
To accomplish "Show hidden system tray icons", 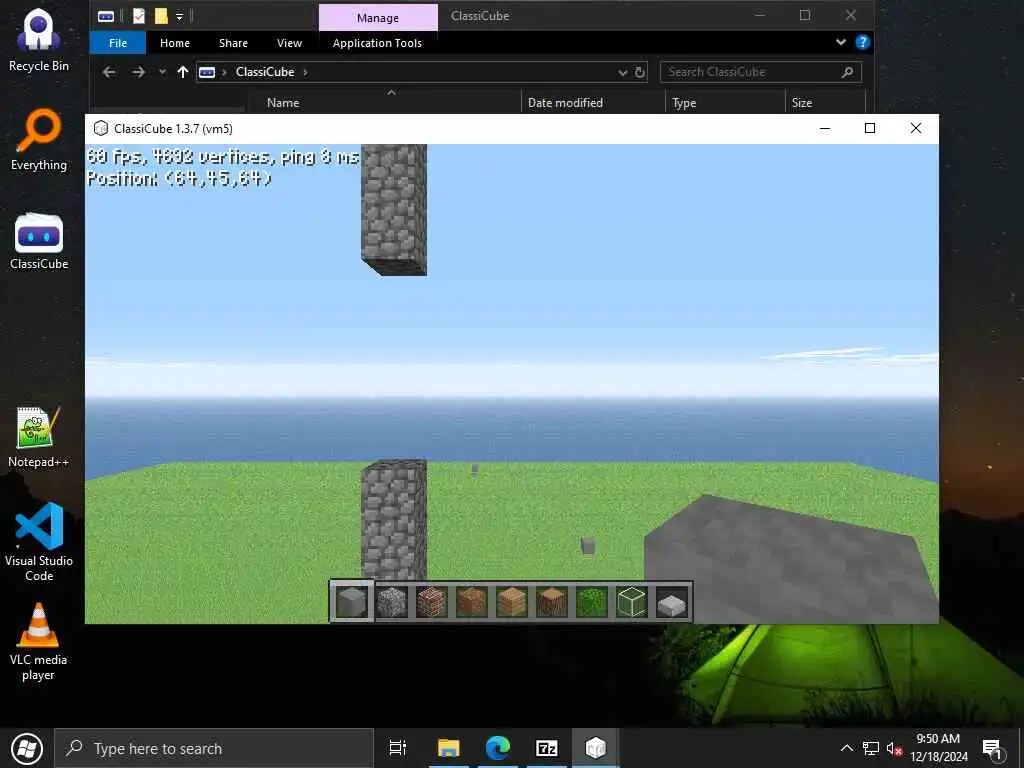I will click(x=846, y=748).
